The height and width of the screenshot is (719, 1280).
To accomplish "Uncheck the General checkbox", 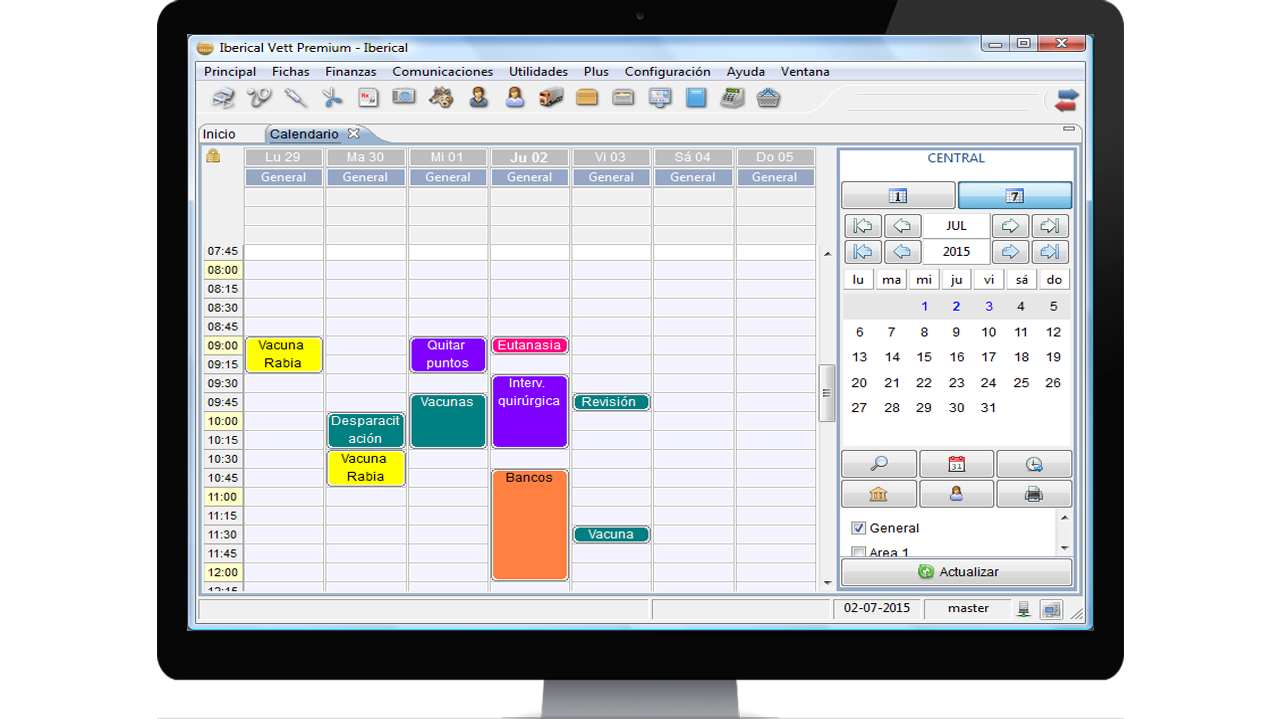I will 858,528.
